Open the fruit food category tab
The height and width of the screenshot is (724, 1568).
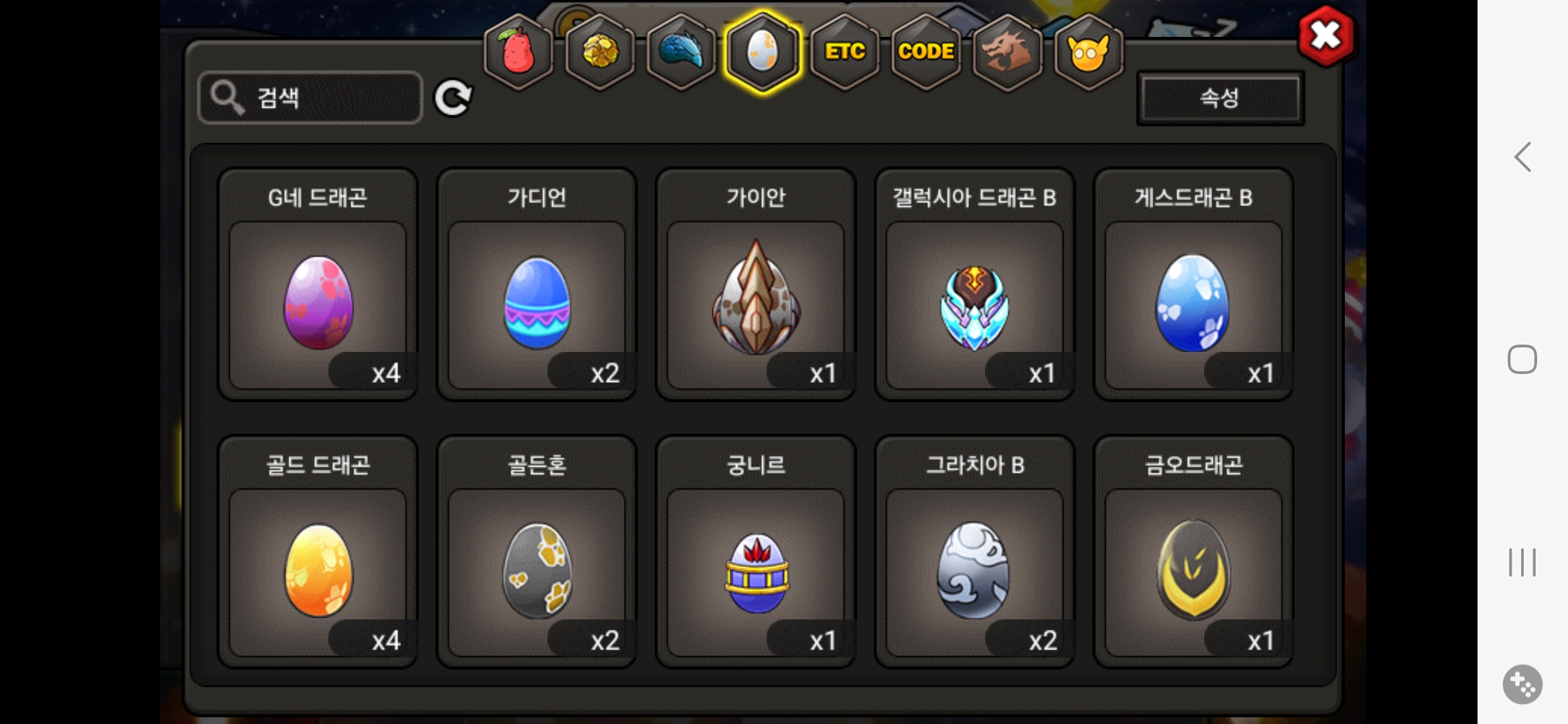click(x=519, y=51)
